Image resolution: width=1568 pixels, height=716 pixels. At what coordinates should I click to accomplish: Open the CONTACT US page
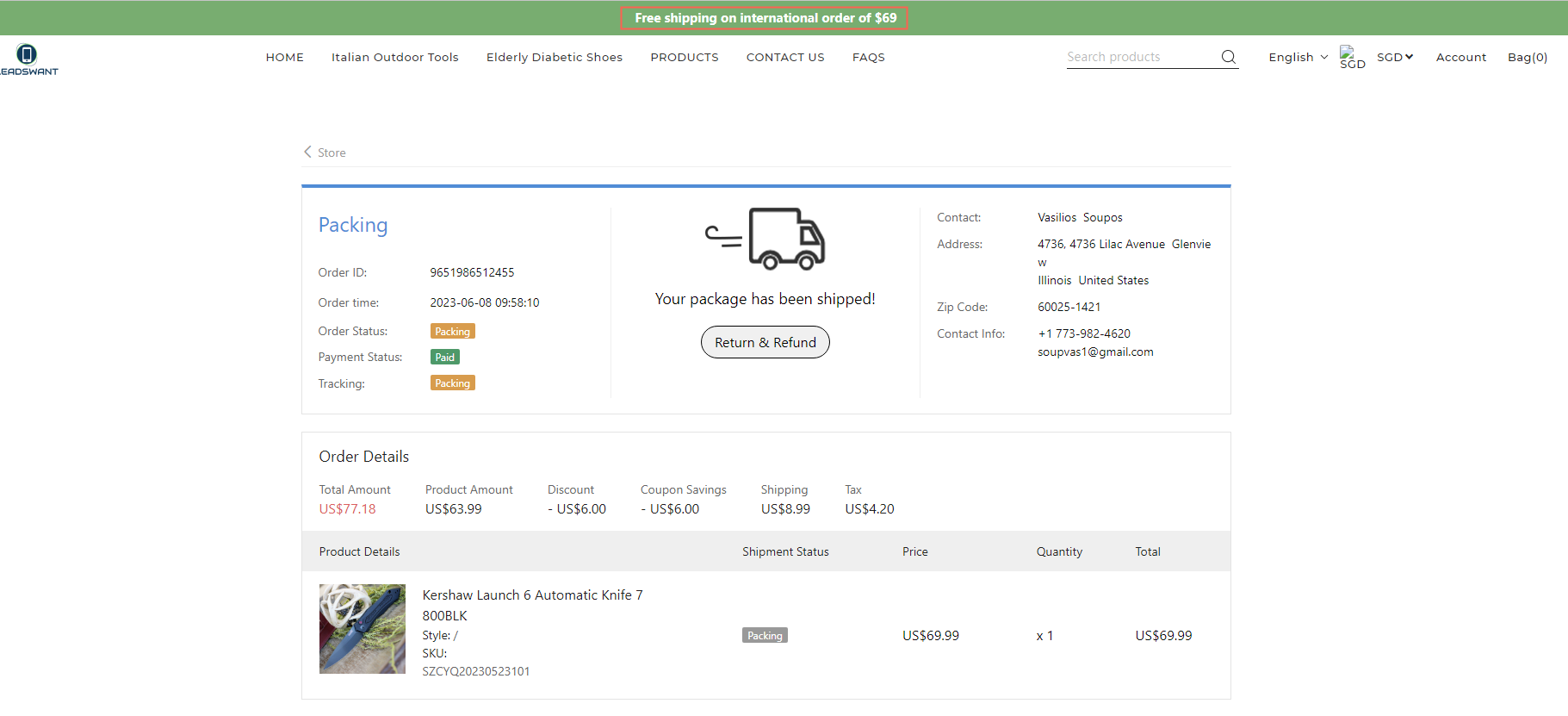[x=784, y=57]
